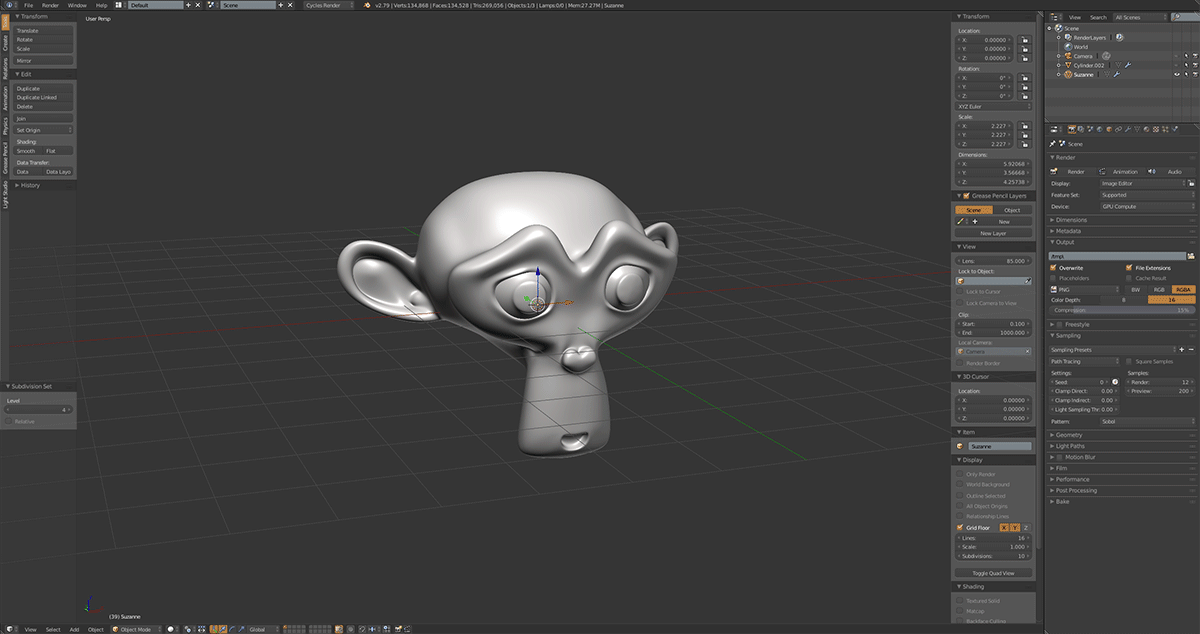
Task: Enable the Only Render checkbox
Action: point(960,474)
